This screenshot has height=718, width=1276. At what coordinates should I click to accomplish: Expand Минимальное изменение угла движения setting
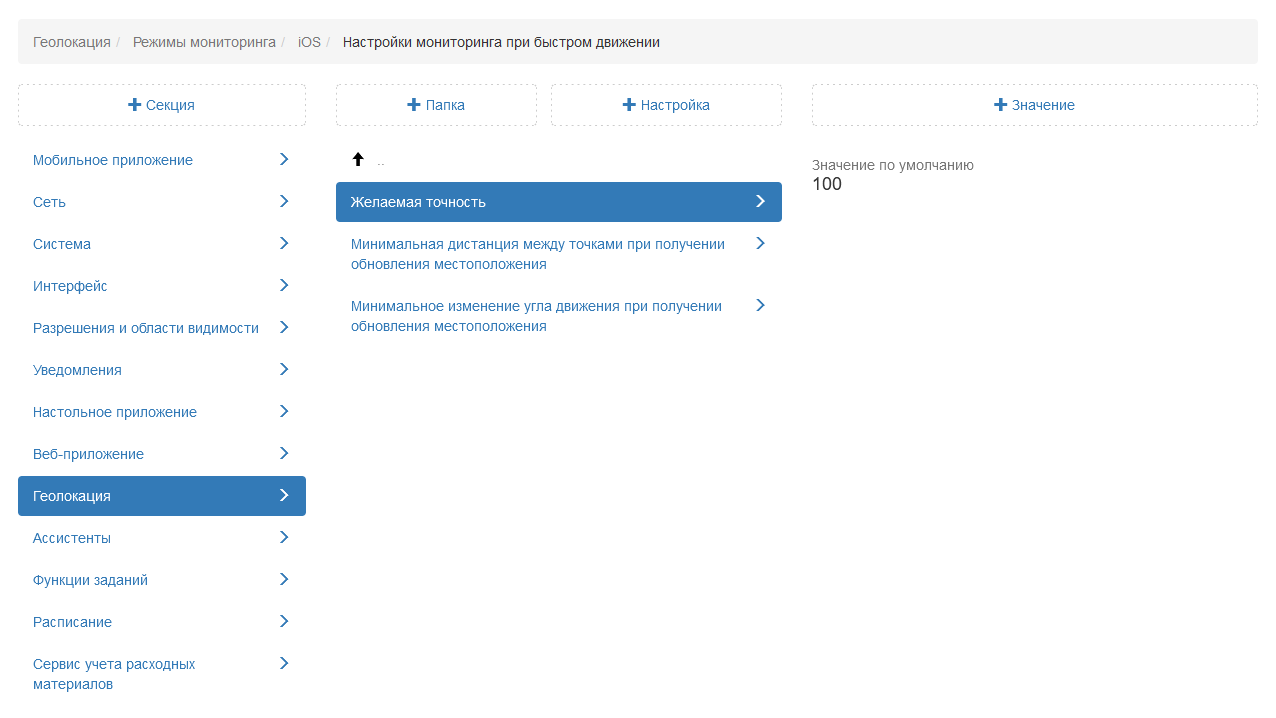click(x=760, y=305)
